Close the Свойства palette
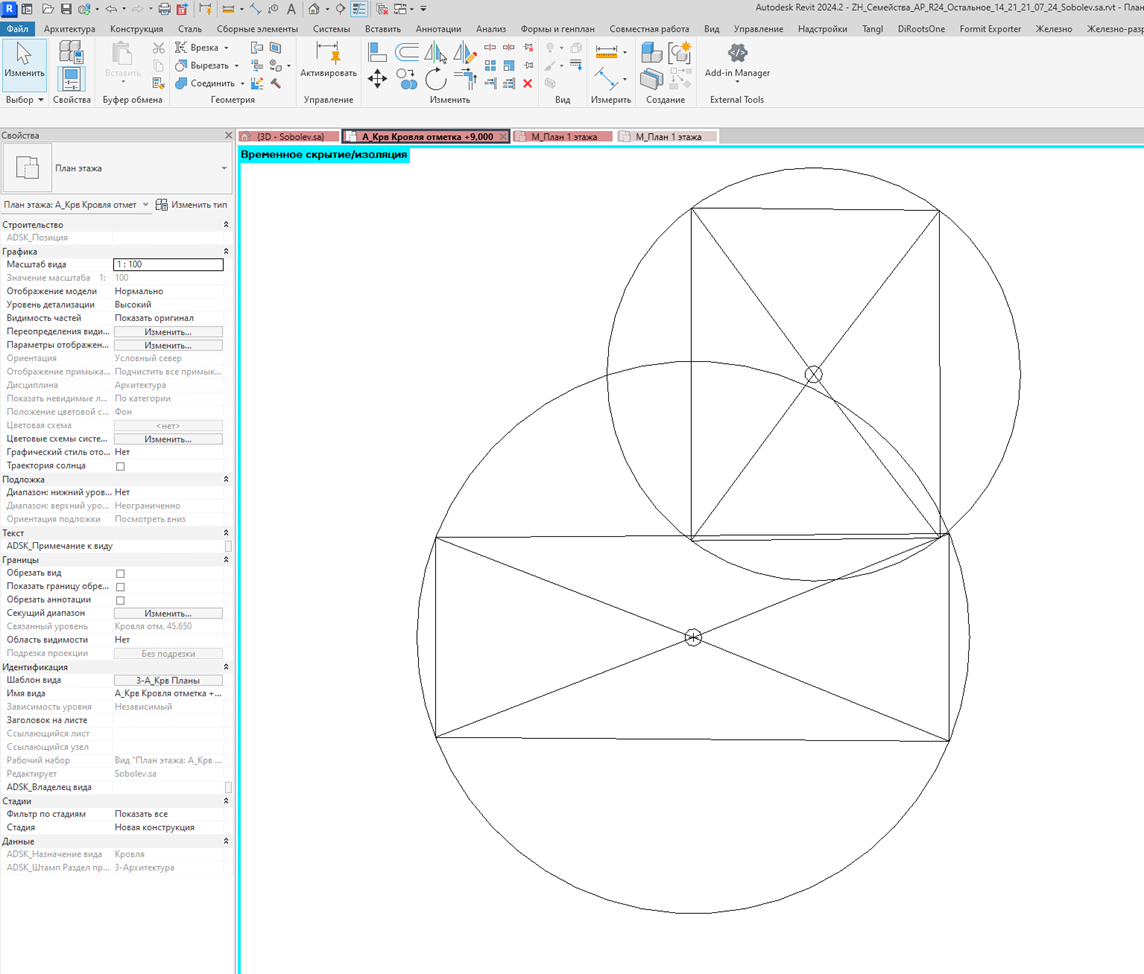 click(228, 136)
